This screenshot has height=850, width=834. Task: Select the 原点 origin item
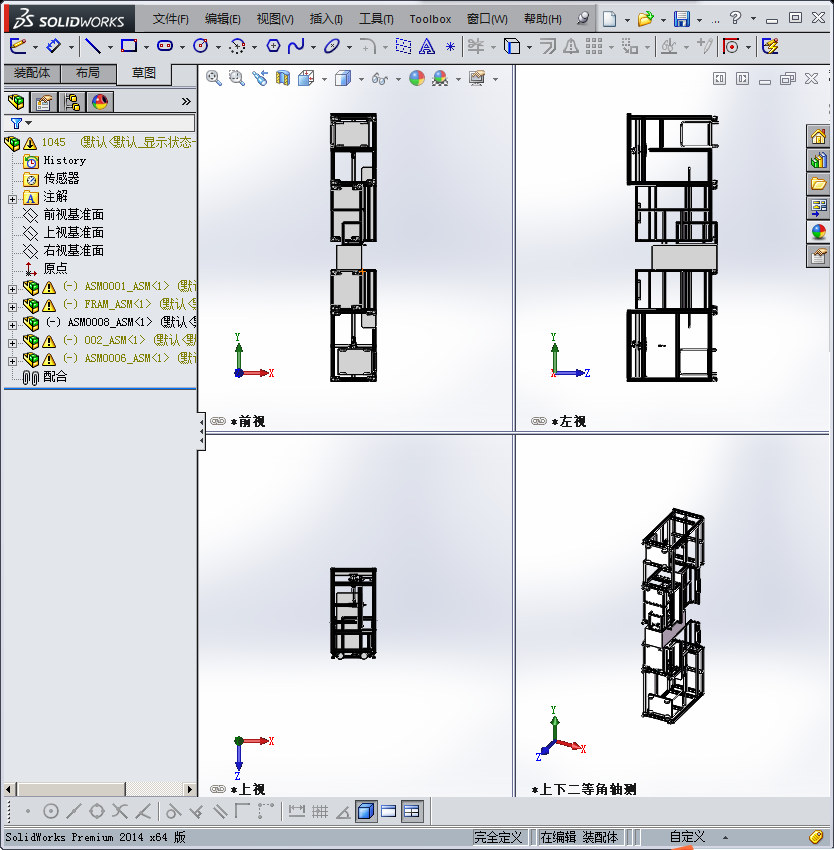55,268
